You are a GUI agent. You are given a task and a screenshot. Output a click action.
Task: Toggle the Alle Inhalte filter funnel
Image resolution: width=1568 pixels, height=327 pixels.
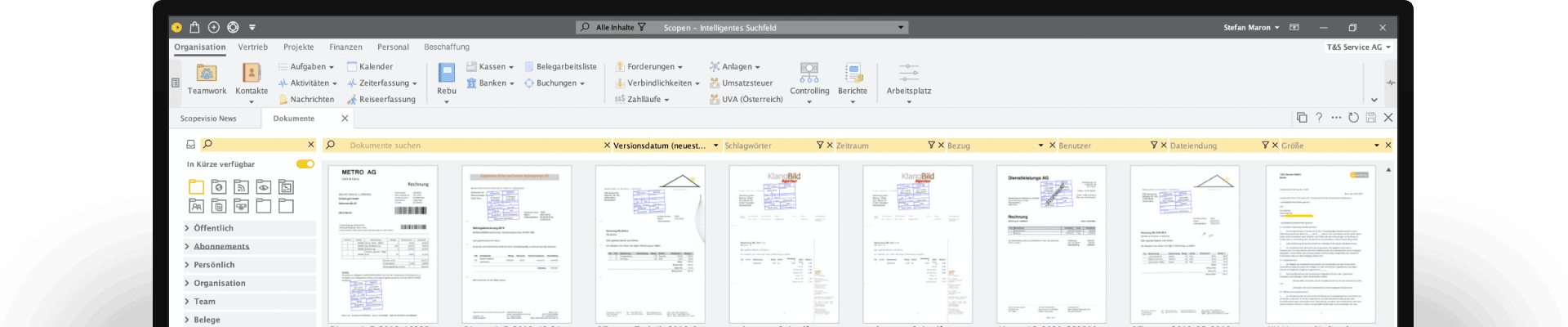(642, 27)
